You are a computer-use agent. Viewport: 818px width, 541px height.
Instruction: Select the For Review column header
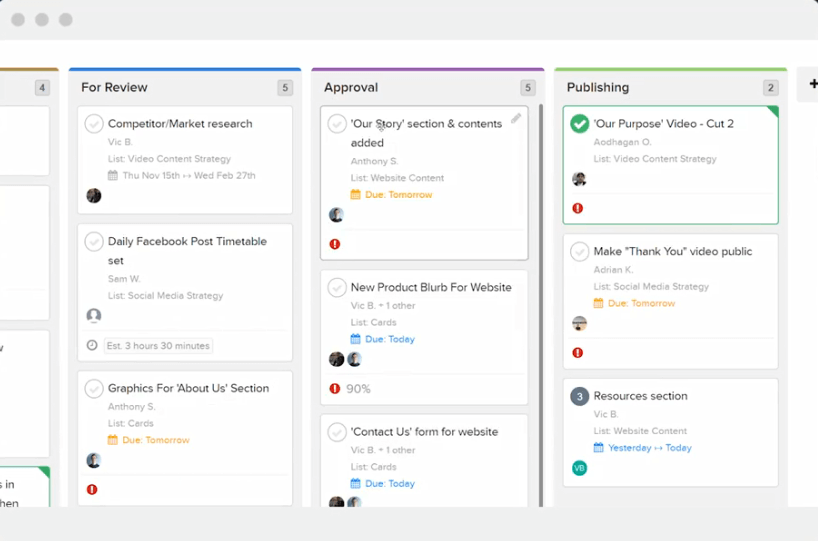(x=114, y=88)
